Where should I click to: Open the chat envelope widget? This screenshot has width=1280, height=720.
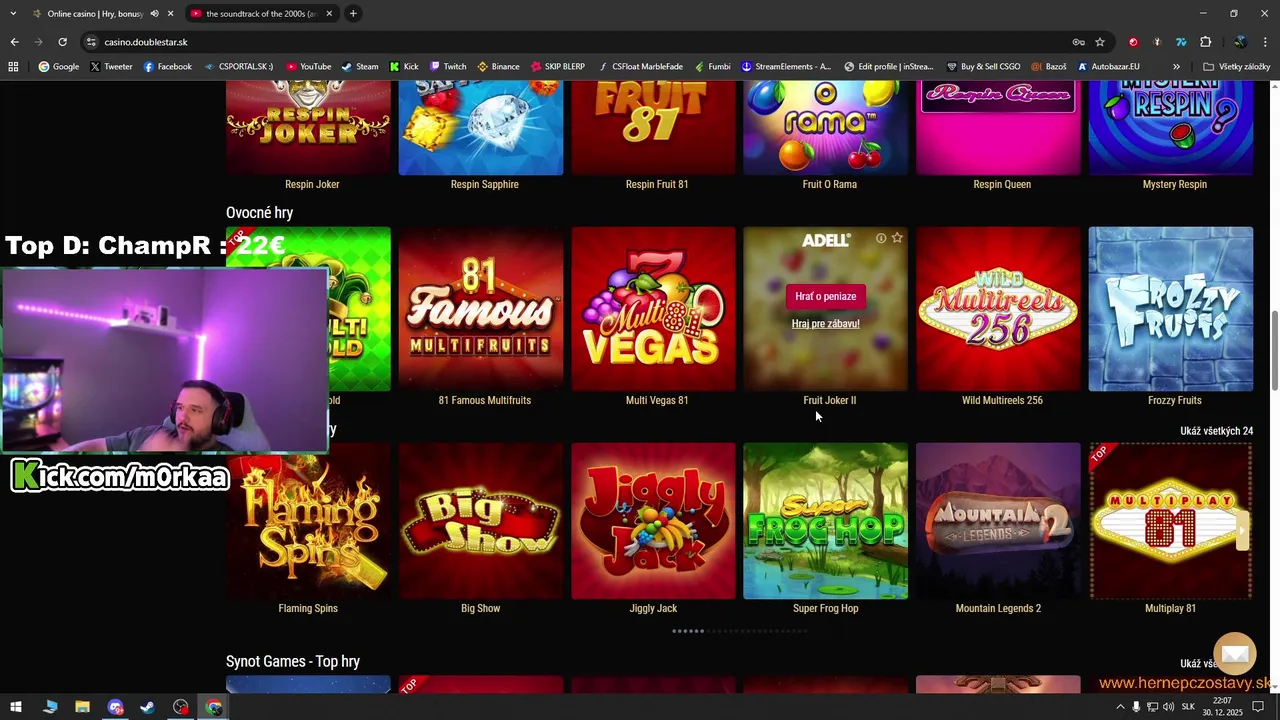point(1235,654)
